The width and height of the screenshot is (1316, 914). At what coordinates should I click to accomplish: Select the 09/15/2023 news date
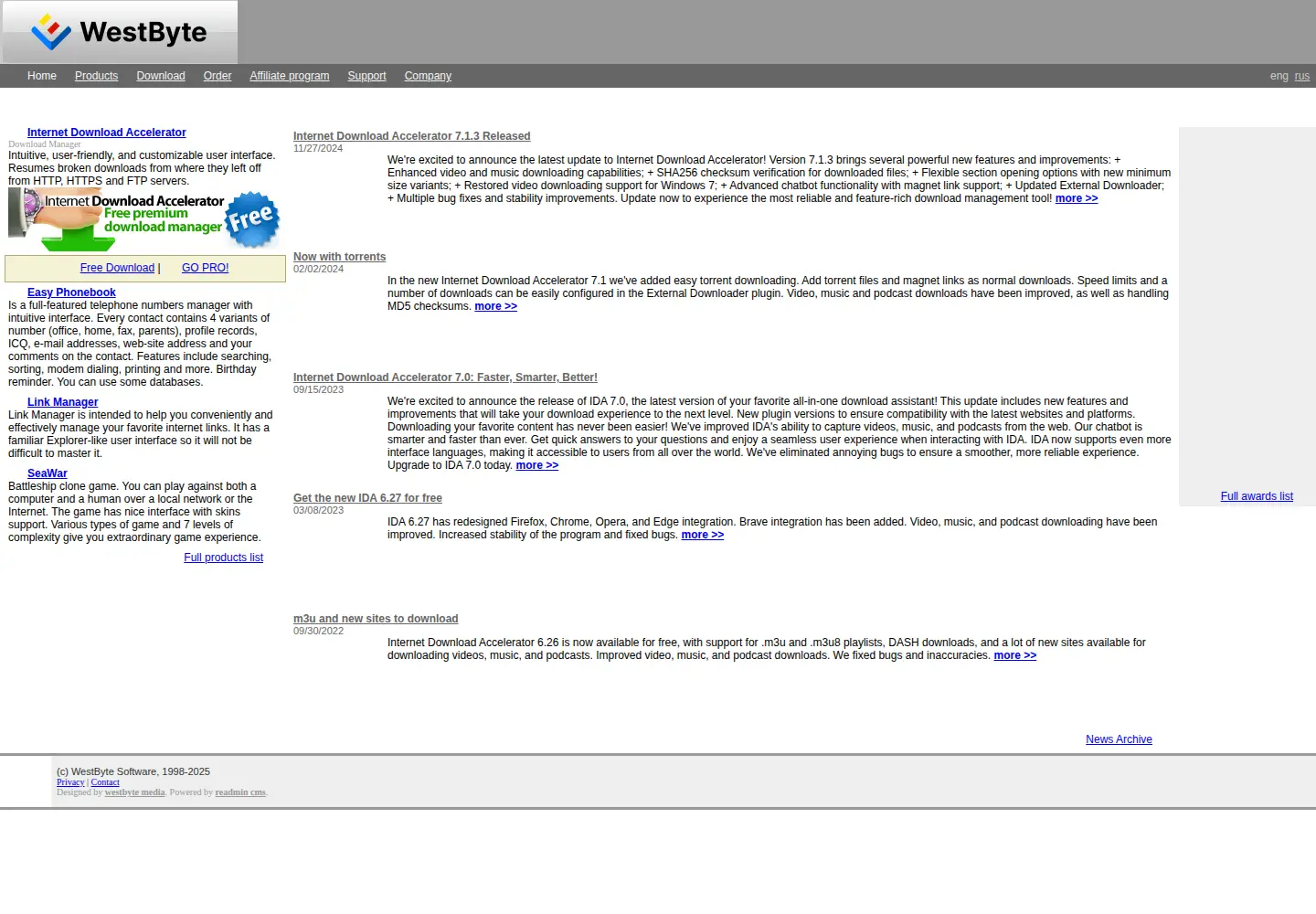(318, 389)
